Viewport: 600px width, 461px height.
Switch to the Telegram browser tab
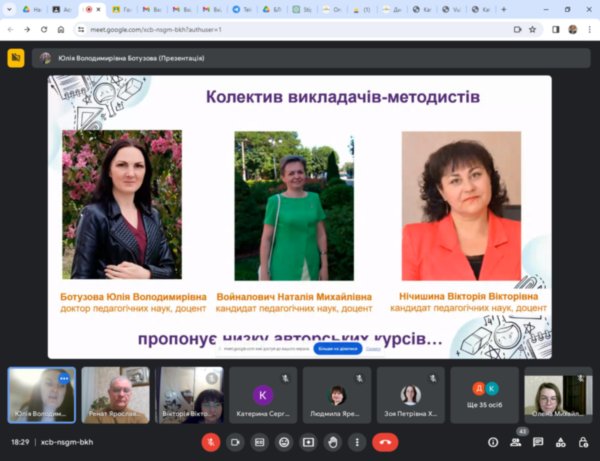point(242,9)
